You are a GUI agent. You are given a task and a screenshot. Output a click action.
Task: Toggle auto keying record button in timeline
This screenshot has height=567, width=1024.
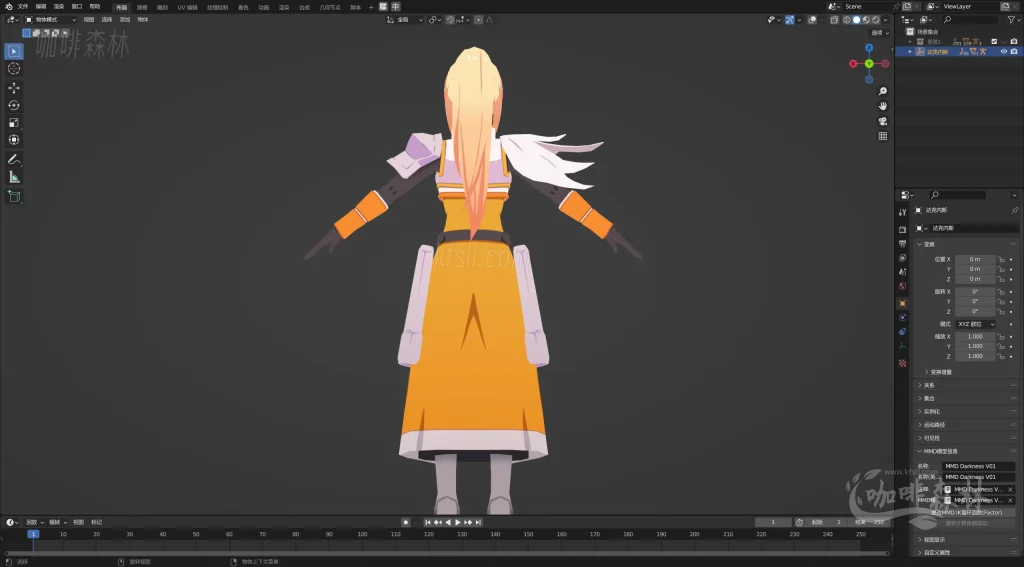point(406,523)
